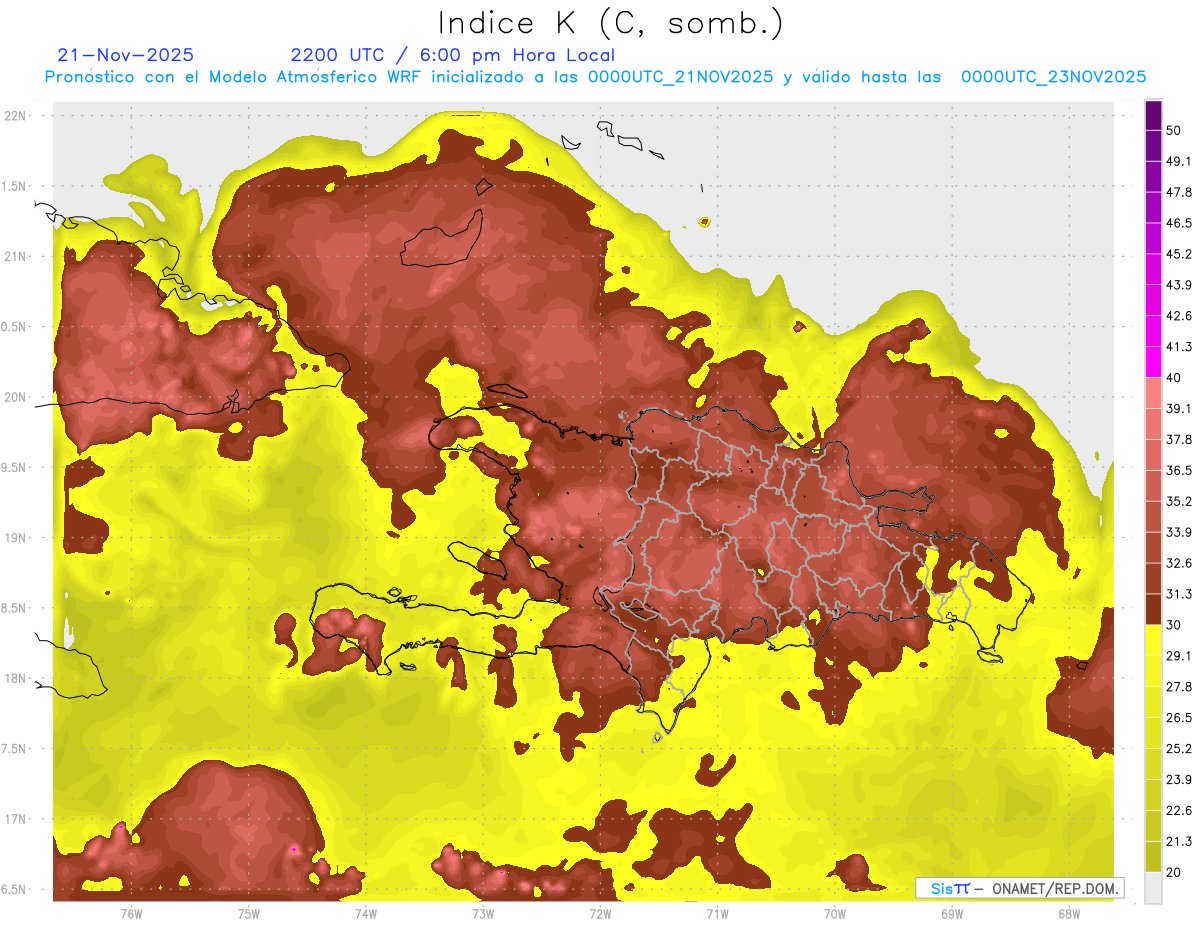Click the 18N latitude label
This screenshot has height=927, width=1200.
[16, 679]
